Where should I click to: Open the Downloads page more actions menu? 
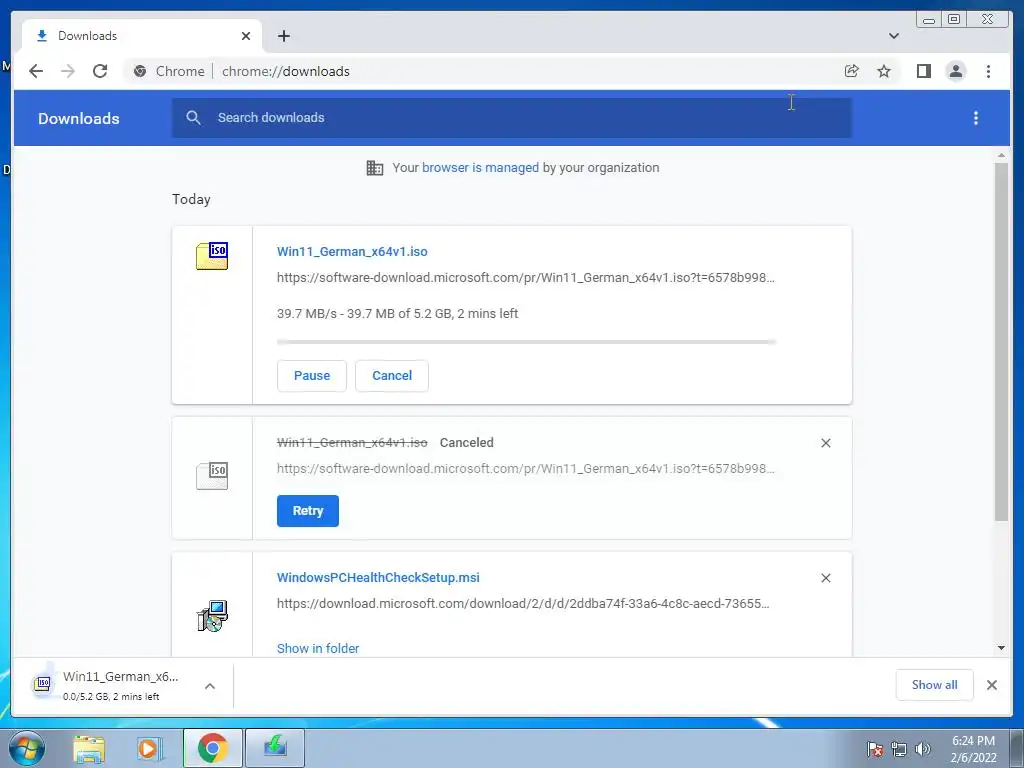976,118
